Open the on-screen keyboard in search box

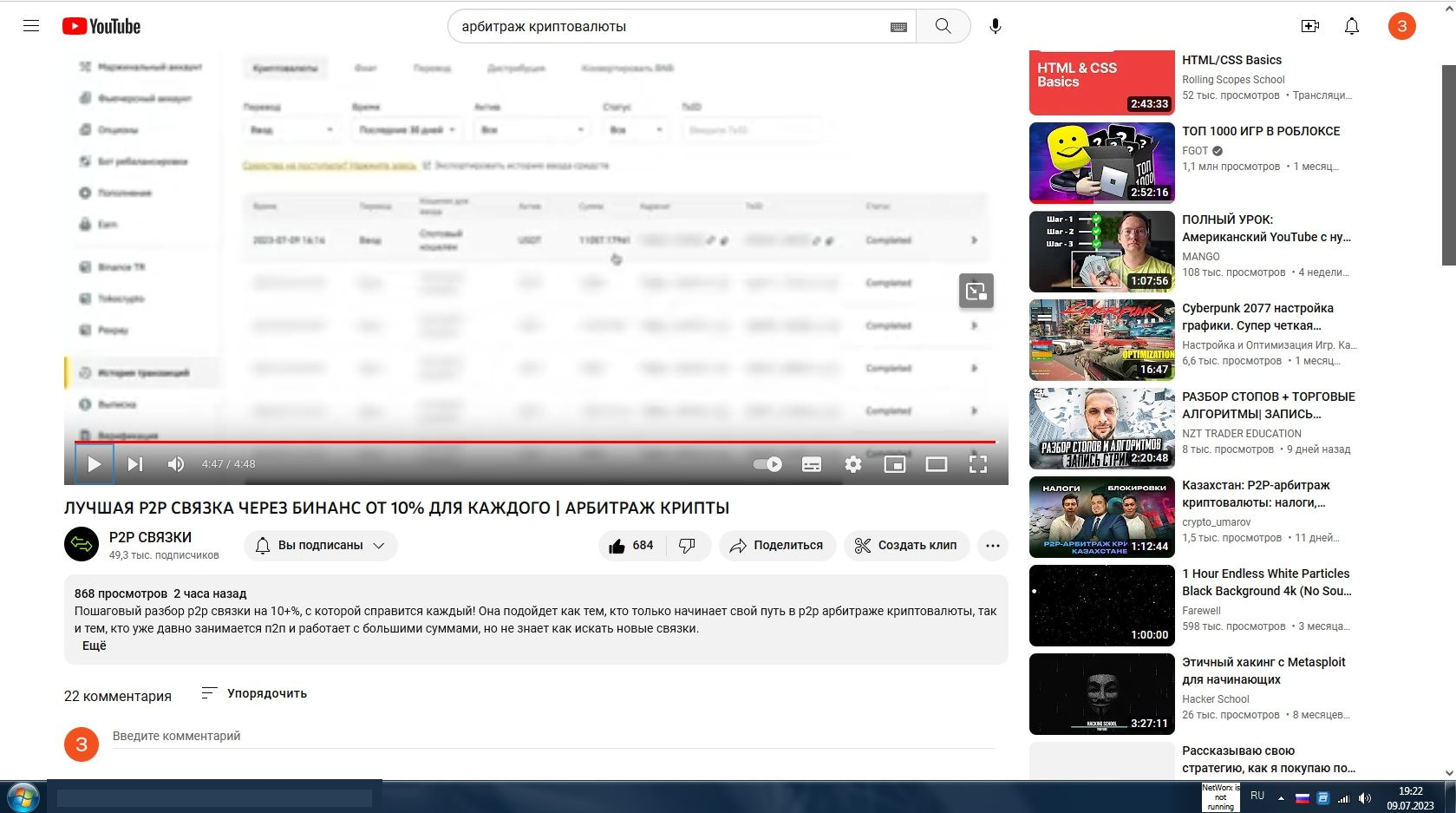pyautogui.click(x=898, y=27)
